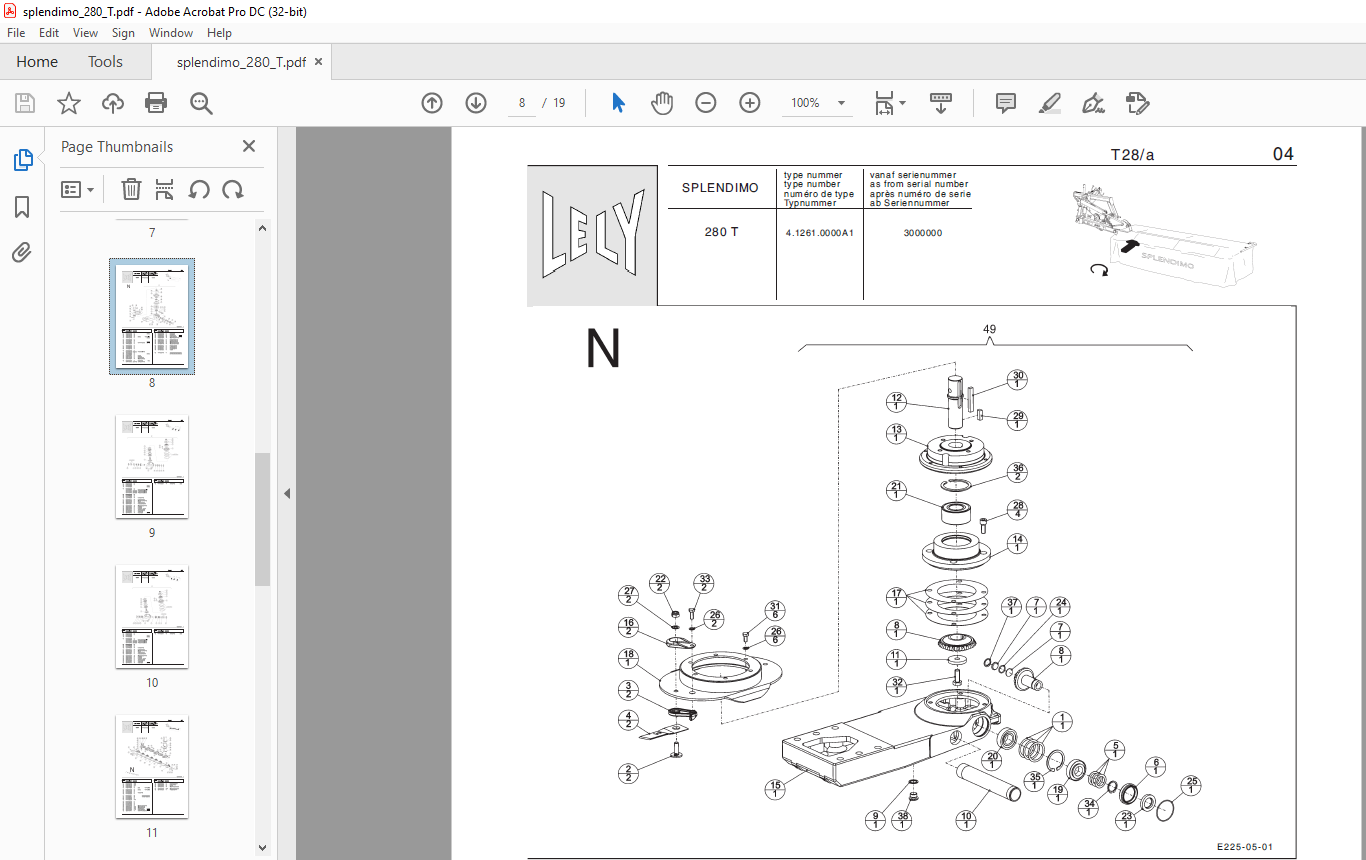Image resolution: width=1366 pixels, height=860 pixels.
Task: Go to the next page arrow
Action: 475,103
